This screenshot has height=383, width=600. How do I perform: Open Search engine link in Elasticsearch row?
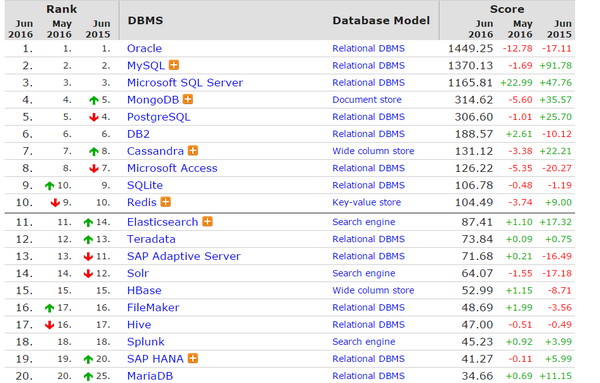(364, 222)
